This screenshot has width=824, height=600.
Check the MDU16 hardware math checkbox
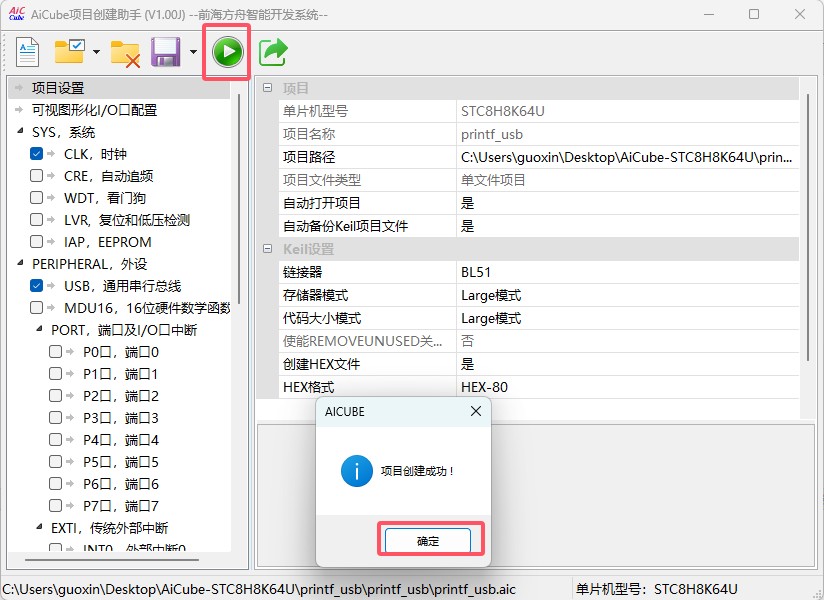click(37, 308)
